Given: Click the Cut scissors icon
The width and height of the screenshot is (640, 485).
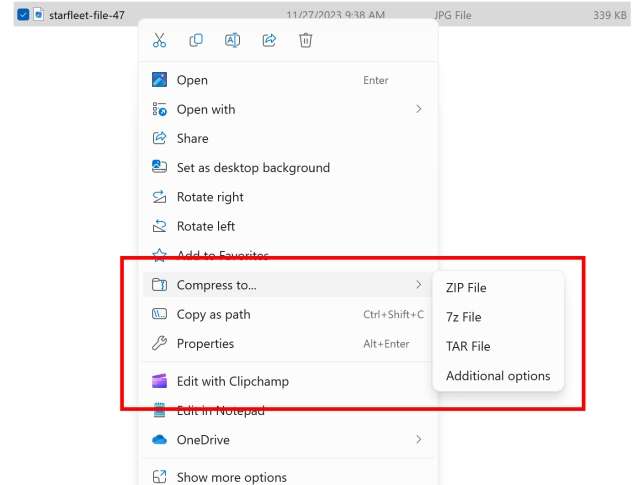Looking at the screenshot, I should pos(159,41).
